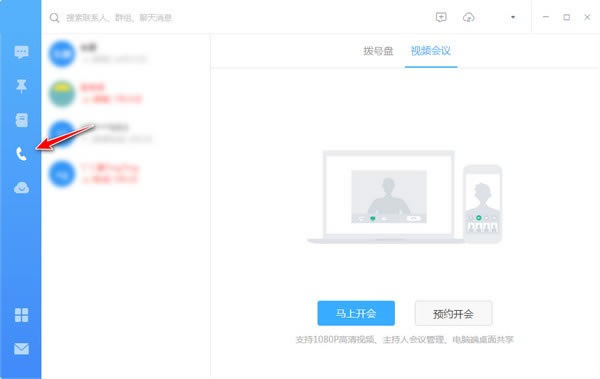This screenshot has height=379, width=600.
Task: Click the cloud upload icon in header
Action: click(x=469, y=17)
